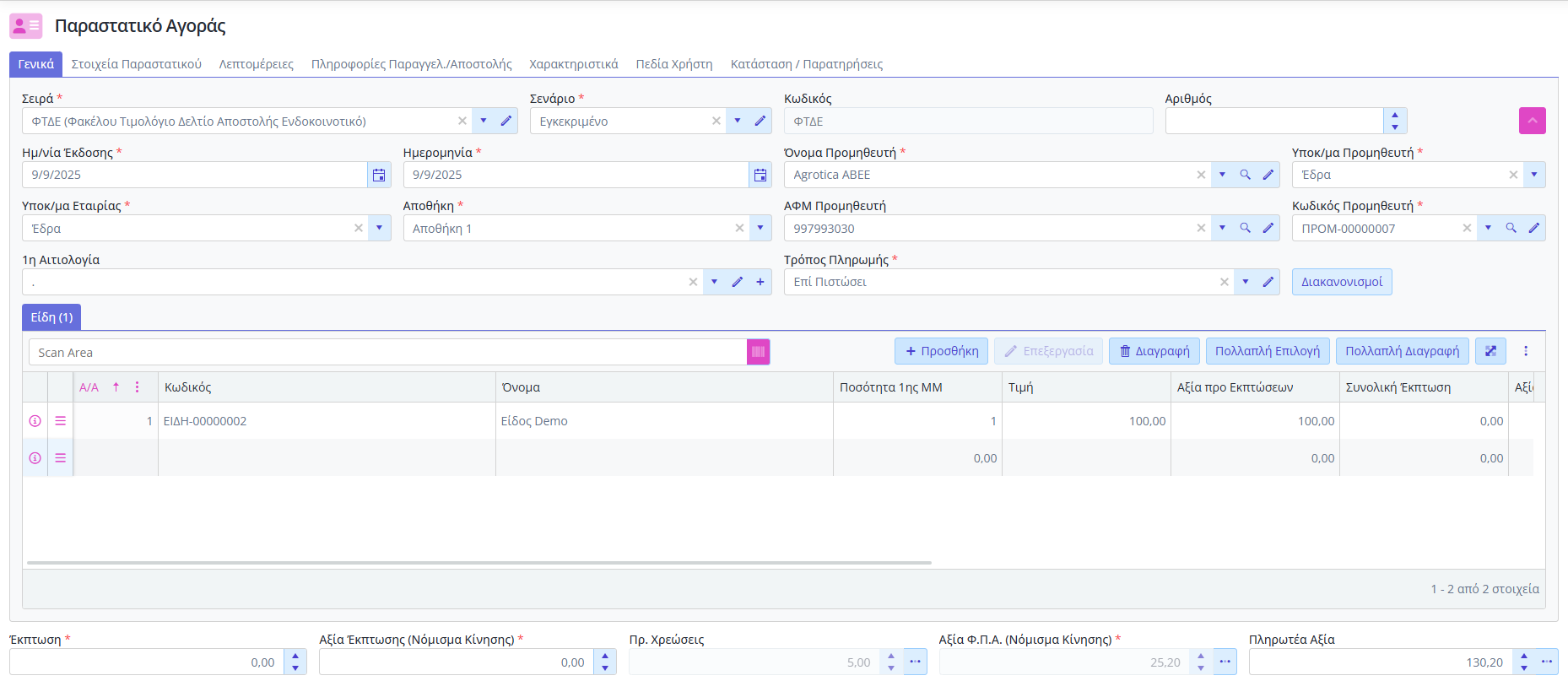
Task: Click the Διακανονισμοί button
Action: (1341, 282)
